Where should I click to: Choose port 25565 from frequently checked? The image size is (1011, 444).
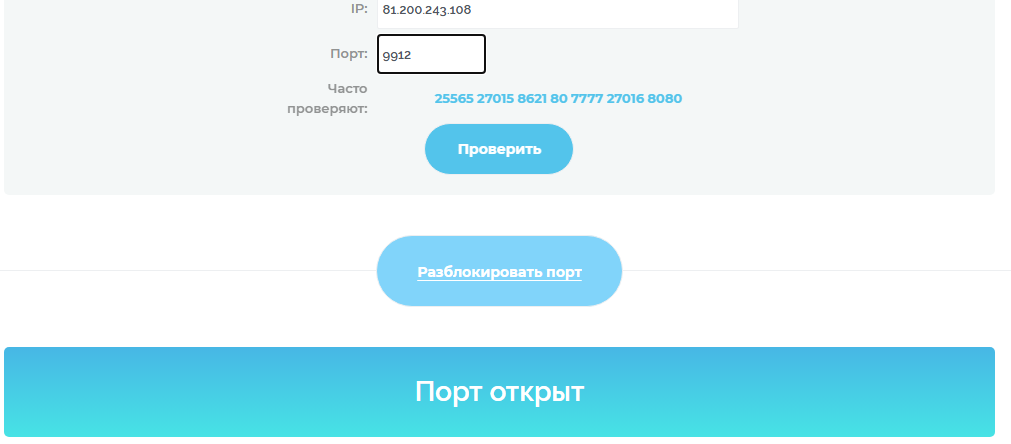point(454,99)
